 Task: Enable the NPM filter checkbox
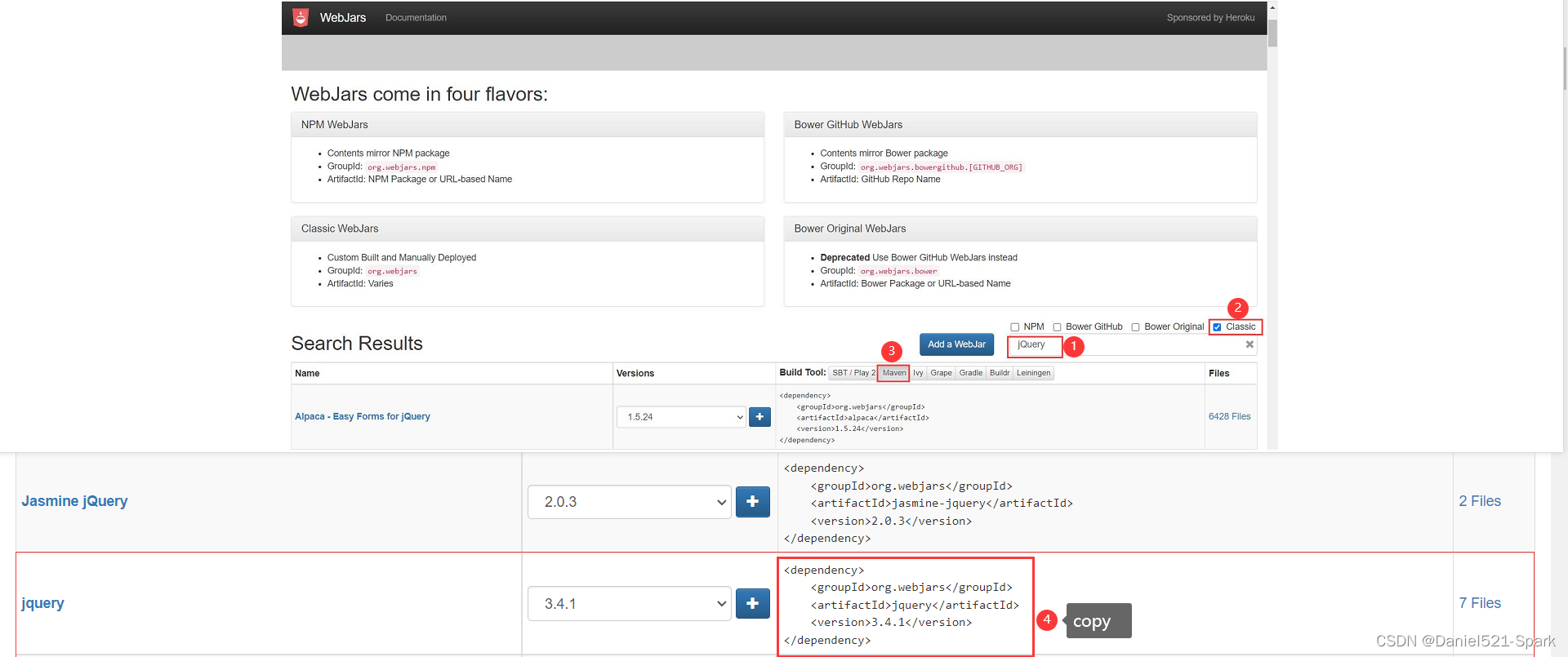(1015, 327)
